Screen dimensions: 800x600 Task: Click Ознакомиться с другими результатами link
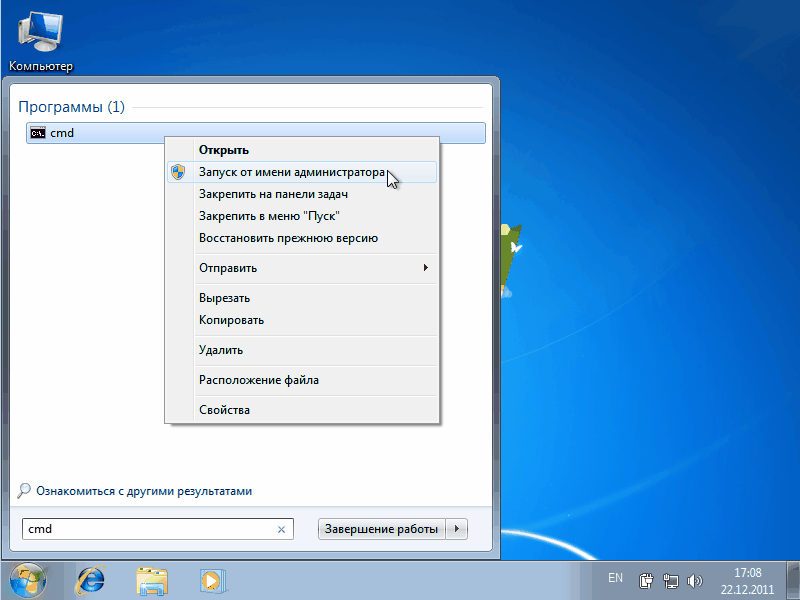tap(144, 491)
